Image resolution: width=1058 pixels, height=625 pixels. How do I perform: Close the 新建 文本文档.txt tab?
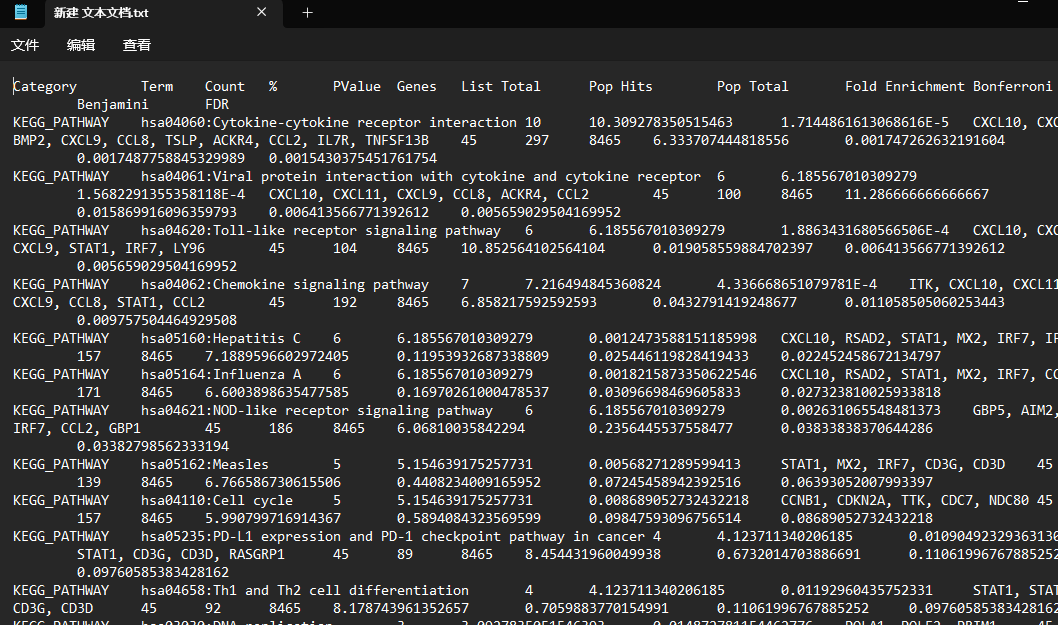pos(262,12)
